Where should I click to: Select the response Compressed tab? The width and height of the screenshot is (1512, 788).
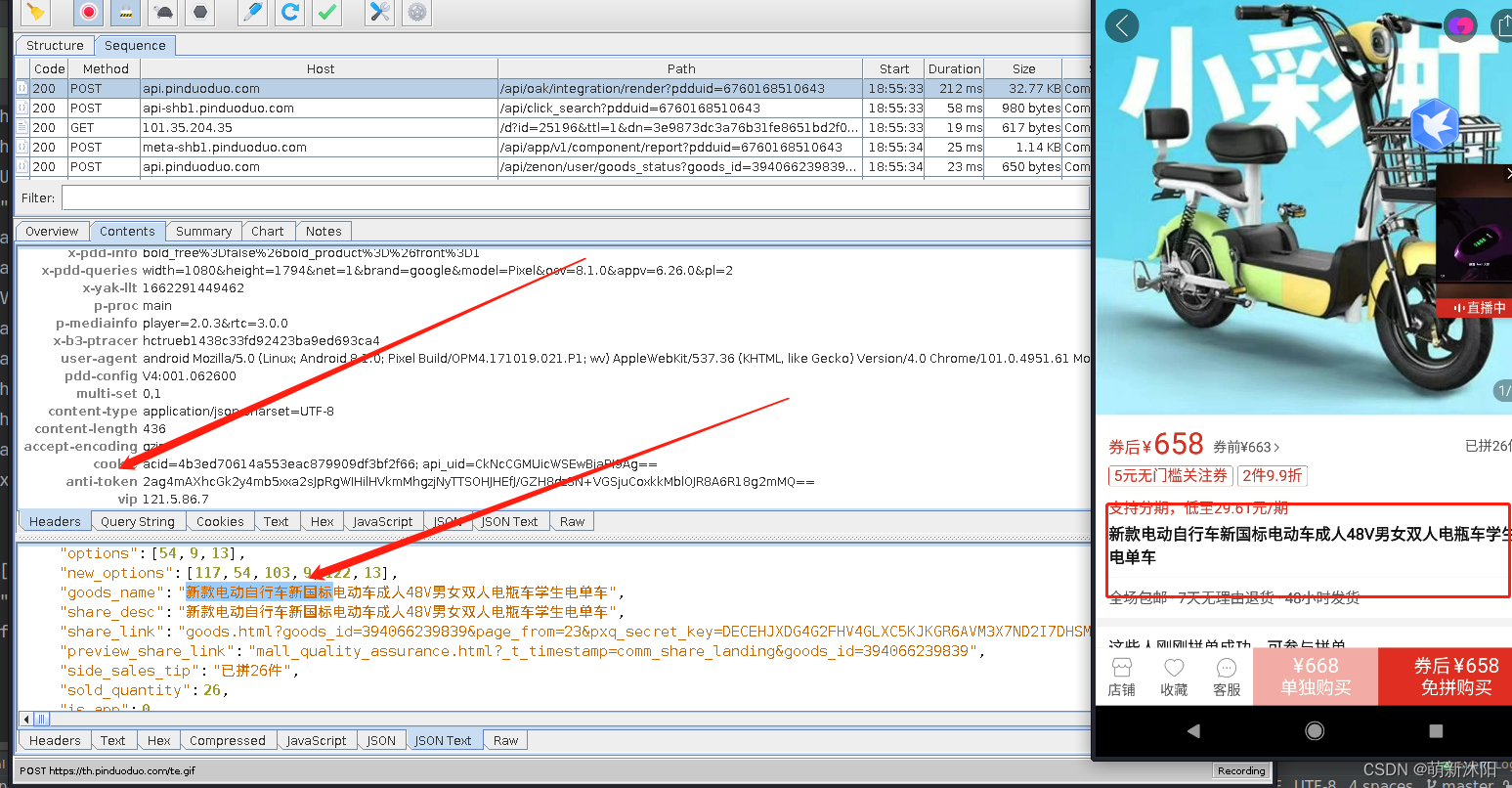tap(227, 740)
